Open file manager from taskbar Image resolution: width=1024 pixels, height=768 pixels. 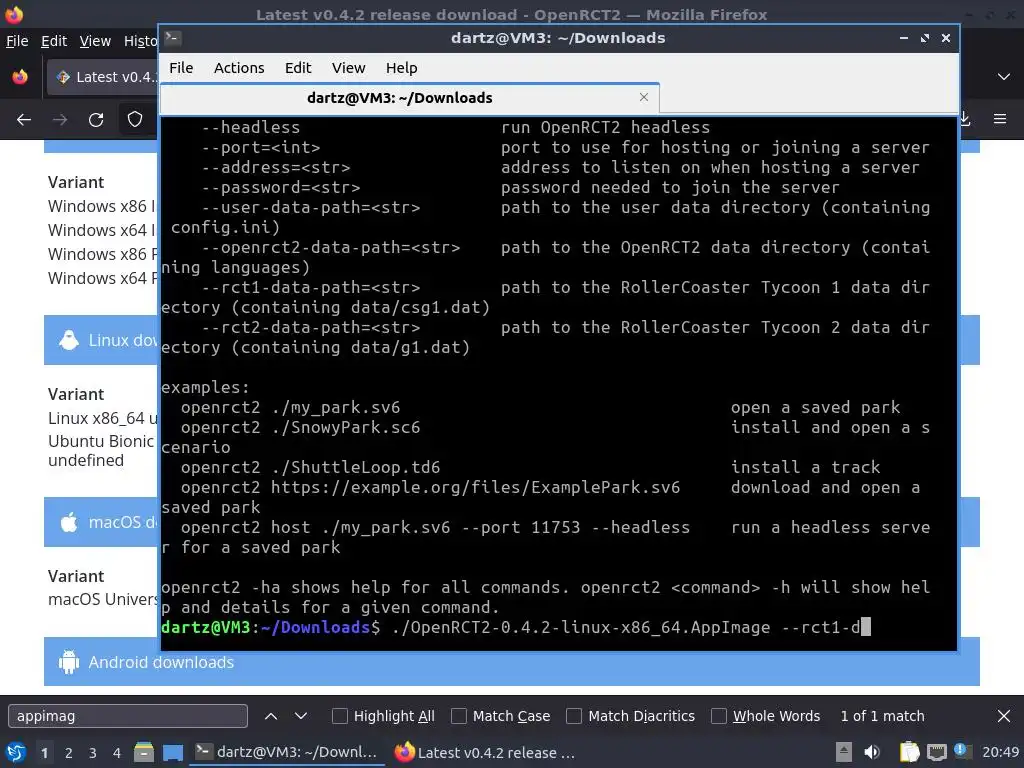coord(144,752)
